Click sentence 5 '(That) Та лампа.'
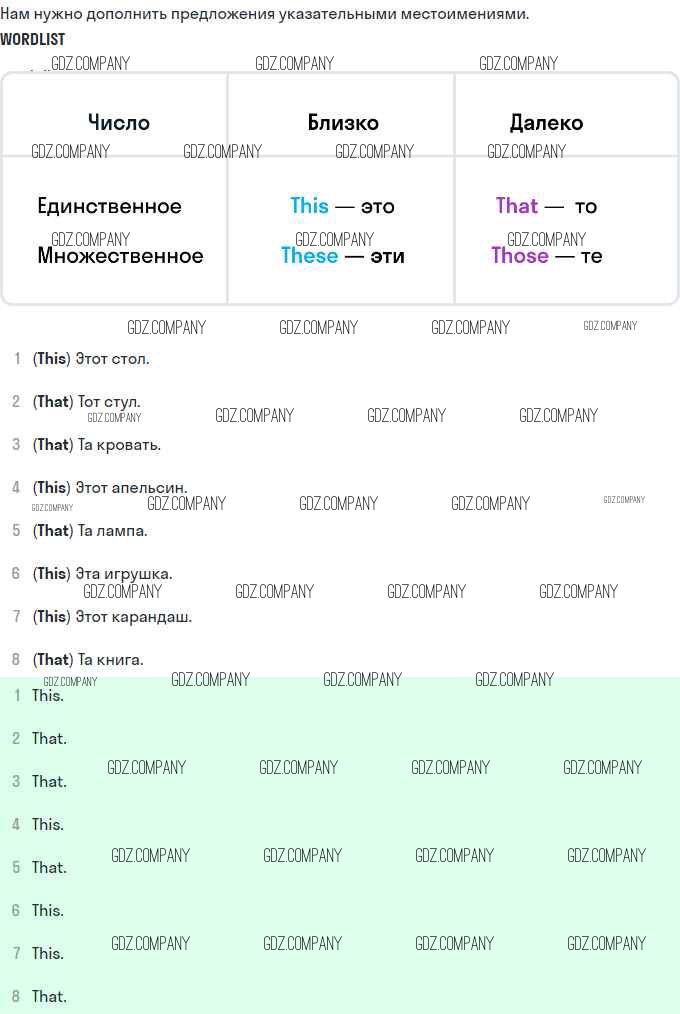This screenshot has height=1014, width=680. 90,531
